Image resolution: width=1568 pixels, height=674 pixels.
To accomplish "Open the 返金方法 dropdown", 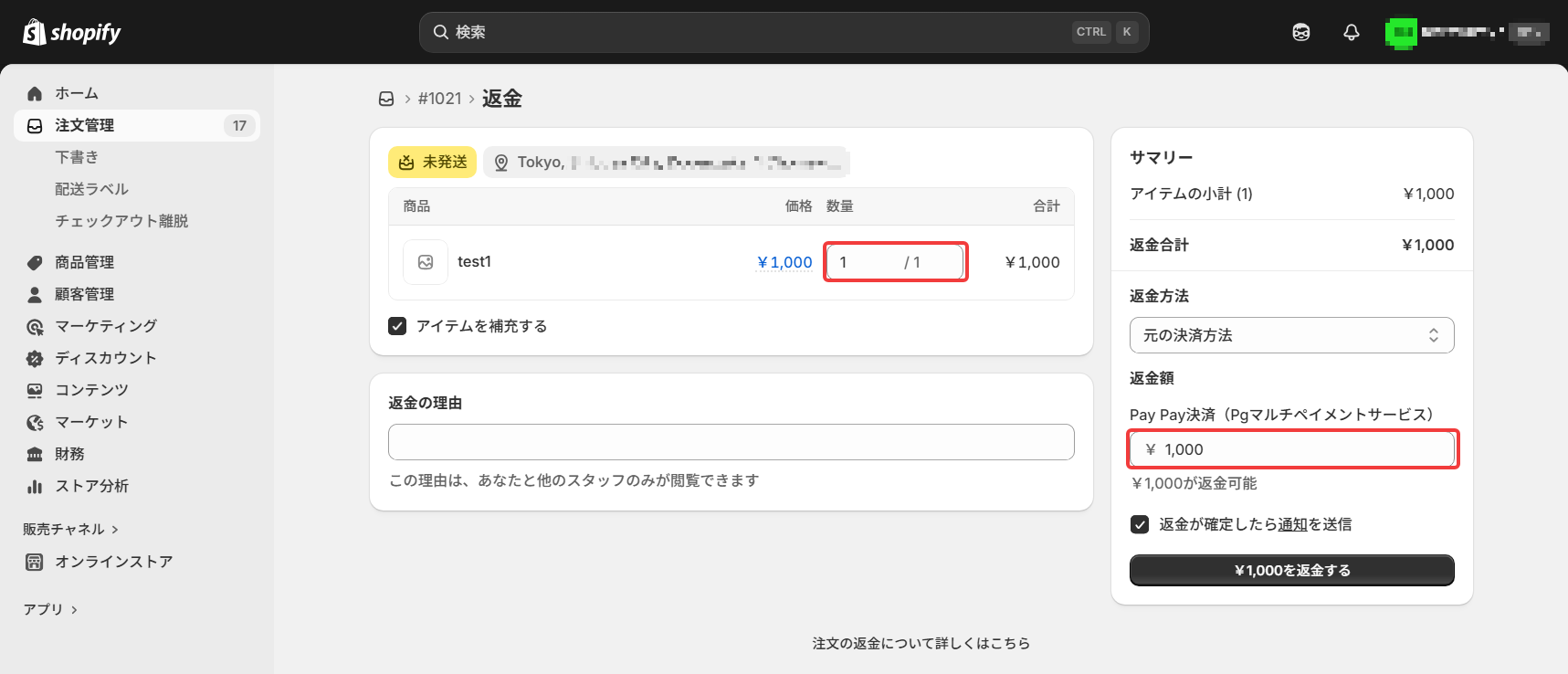I will [1291, 335].
